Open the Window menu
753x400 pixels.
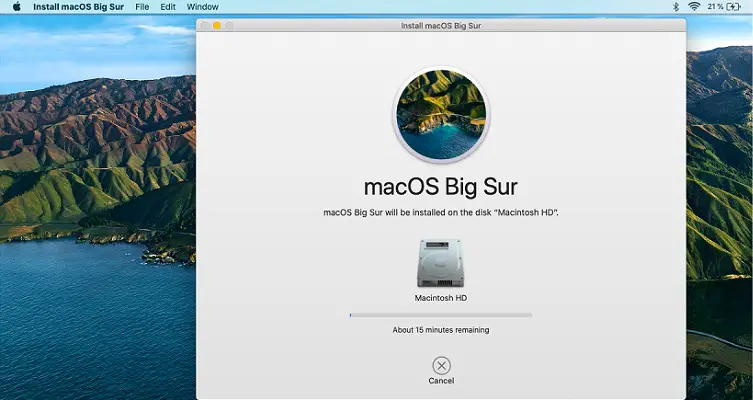coord(203,7)
